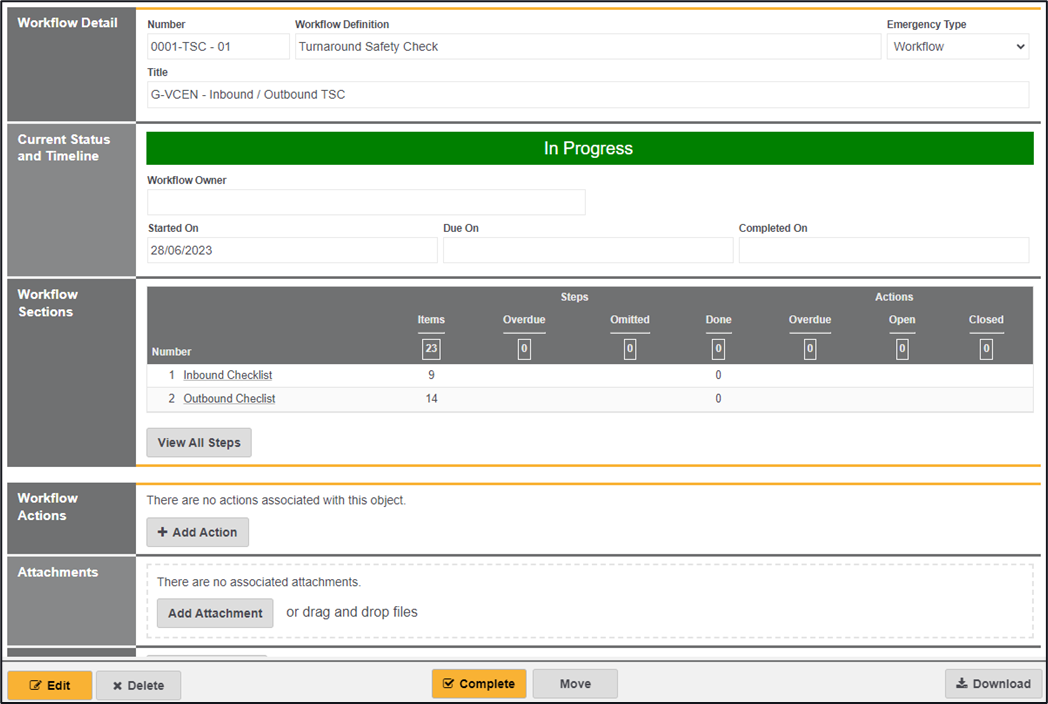1048x704 pixels.
Task: Open the Emergency Type dropdown
Action: 957,47
